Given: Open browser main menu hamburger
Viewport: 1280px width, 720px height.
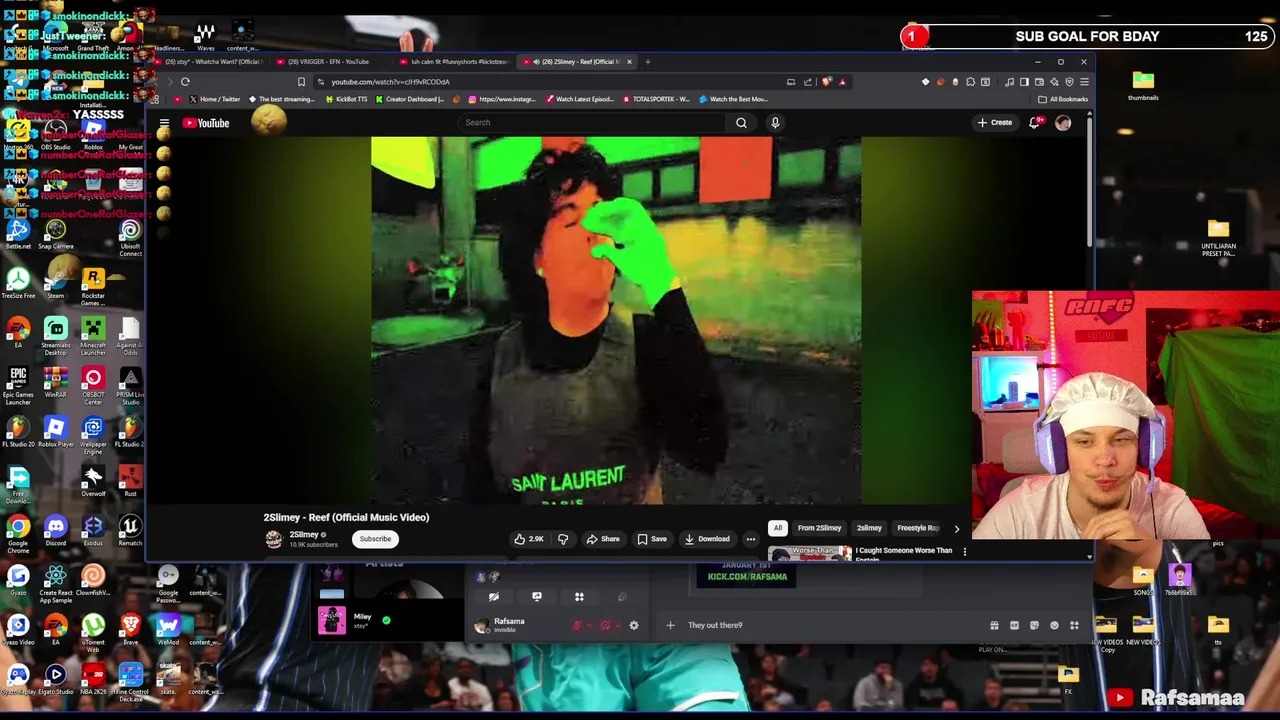Looking at the screenshot, I should click(1084, 82).
